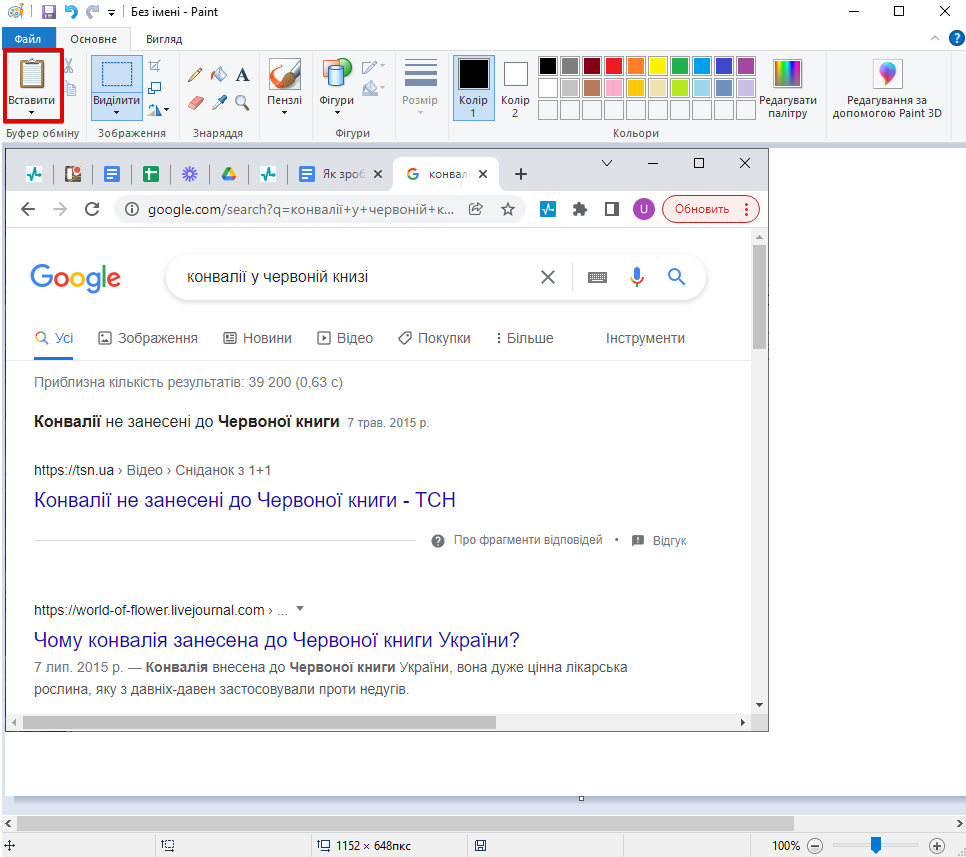Select the Text tool letter A
966x857 pixels.
pyautogui.click(x=243, y=75)
